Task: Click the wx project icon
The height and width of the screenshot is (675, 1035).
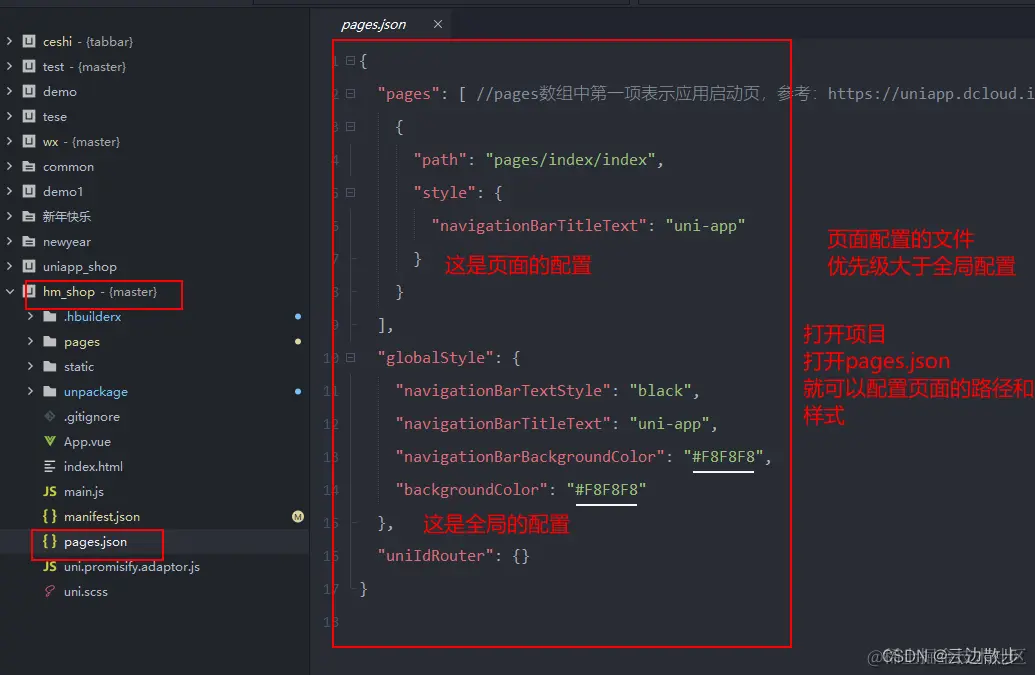Action: coord(29,141)
